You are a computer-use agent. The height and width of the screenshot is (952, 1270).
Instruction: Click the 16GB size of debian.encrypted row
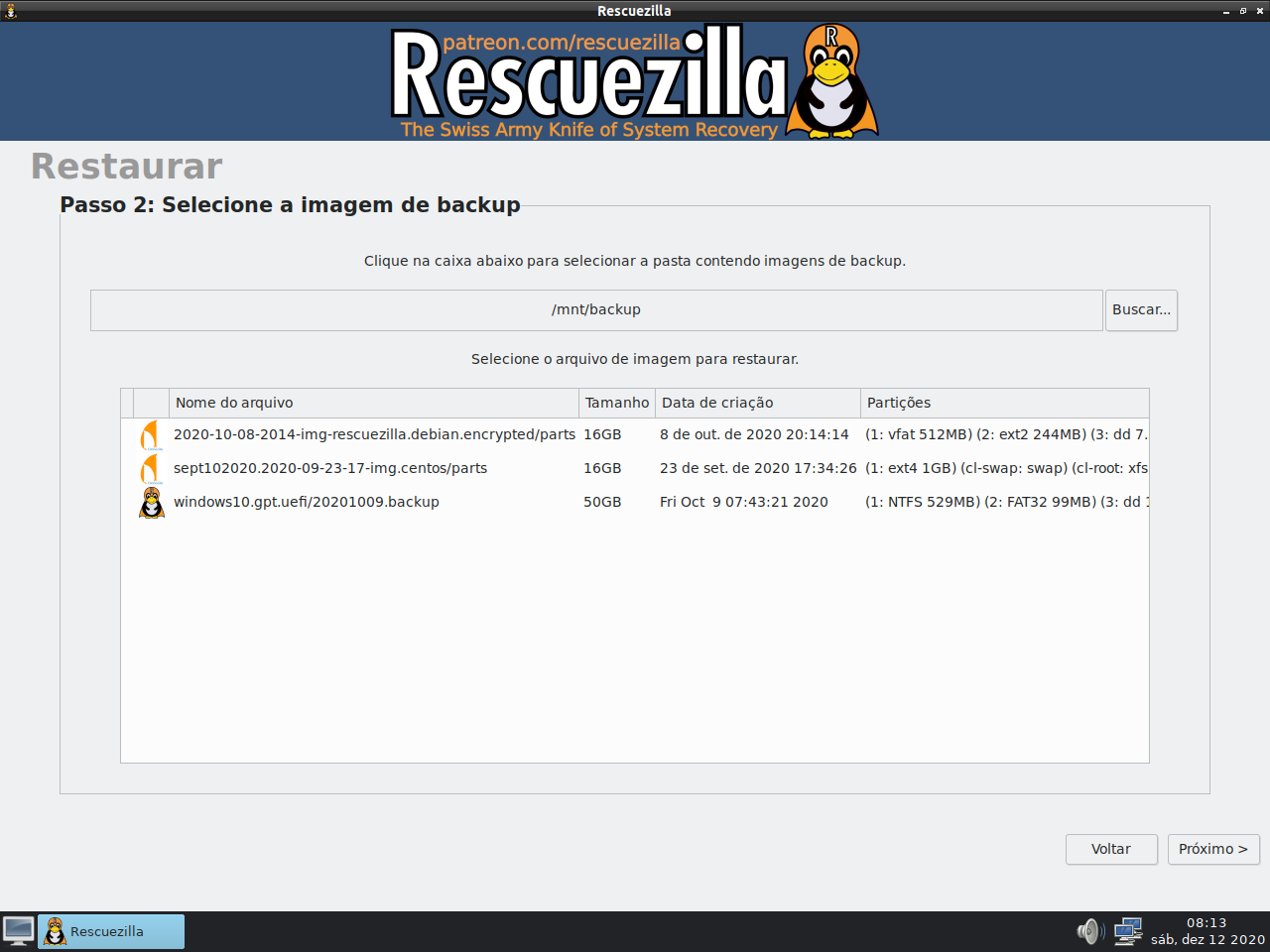click(x=602, y=434)
